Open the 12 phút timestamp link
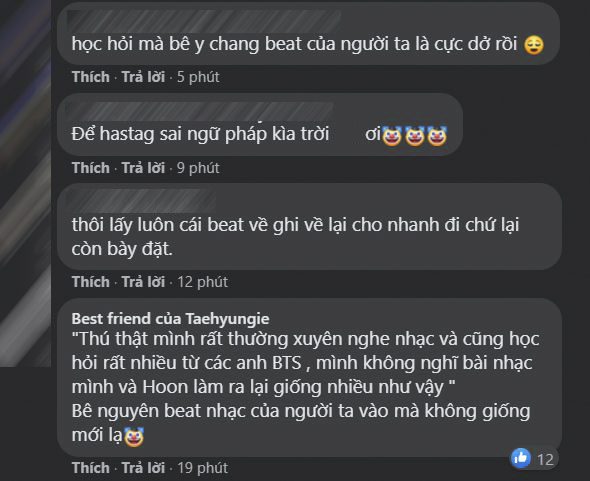 (x=202, y=282)
